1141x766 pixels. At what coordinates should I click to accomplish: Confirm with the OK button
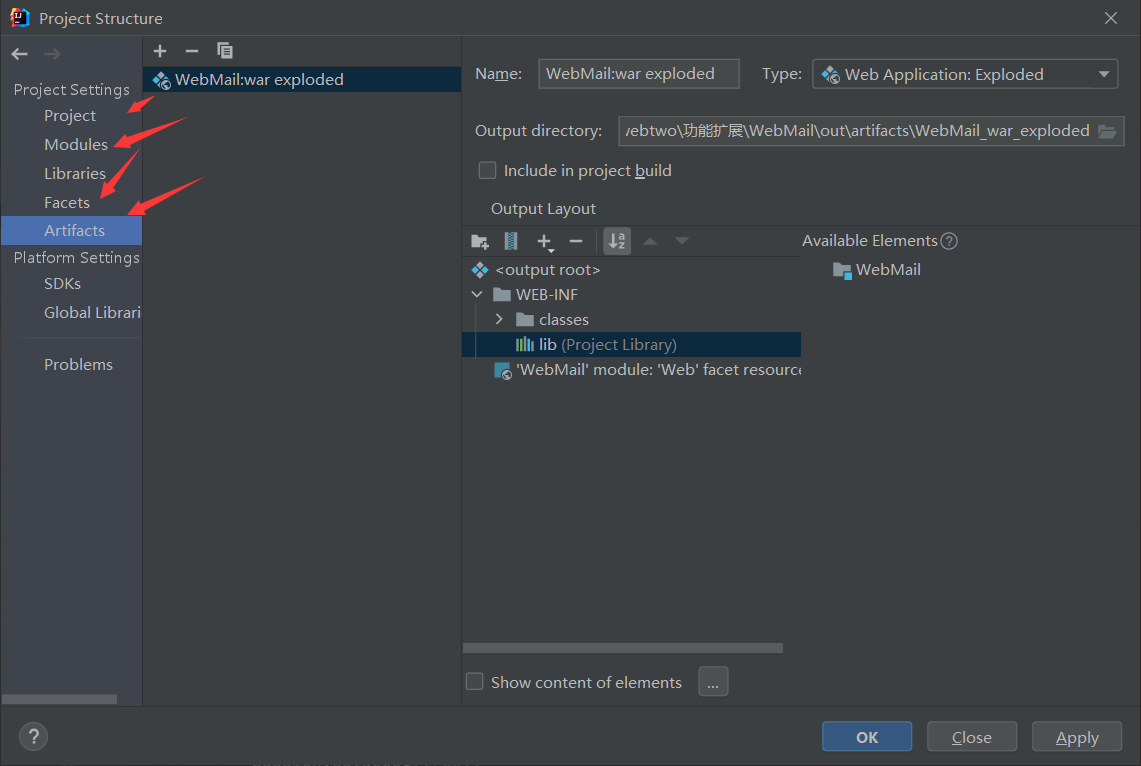tap(867, 737)
